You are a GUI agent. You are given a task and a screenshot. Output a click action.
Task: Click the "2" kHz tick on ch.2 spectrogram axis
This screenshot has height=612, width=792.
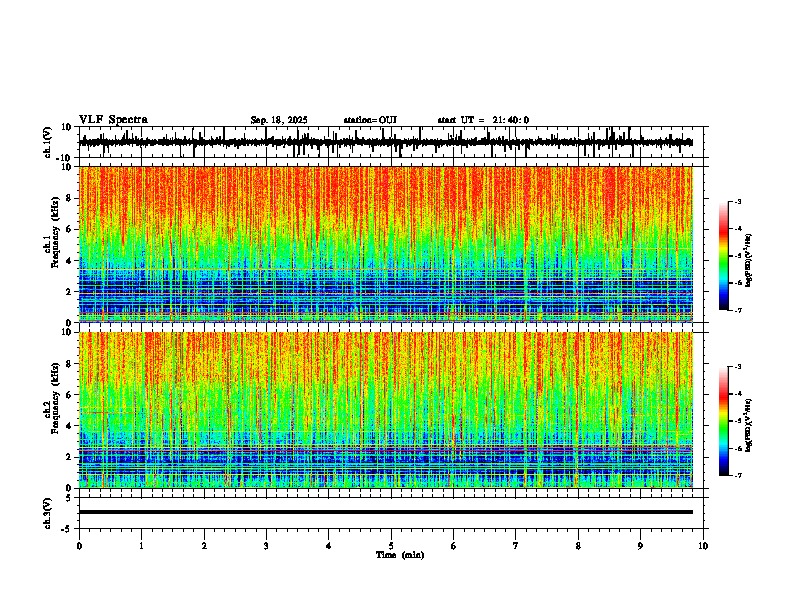(x=69, y=457)
